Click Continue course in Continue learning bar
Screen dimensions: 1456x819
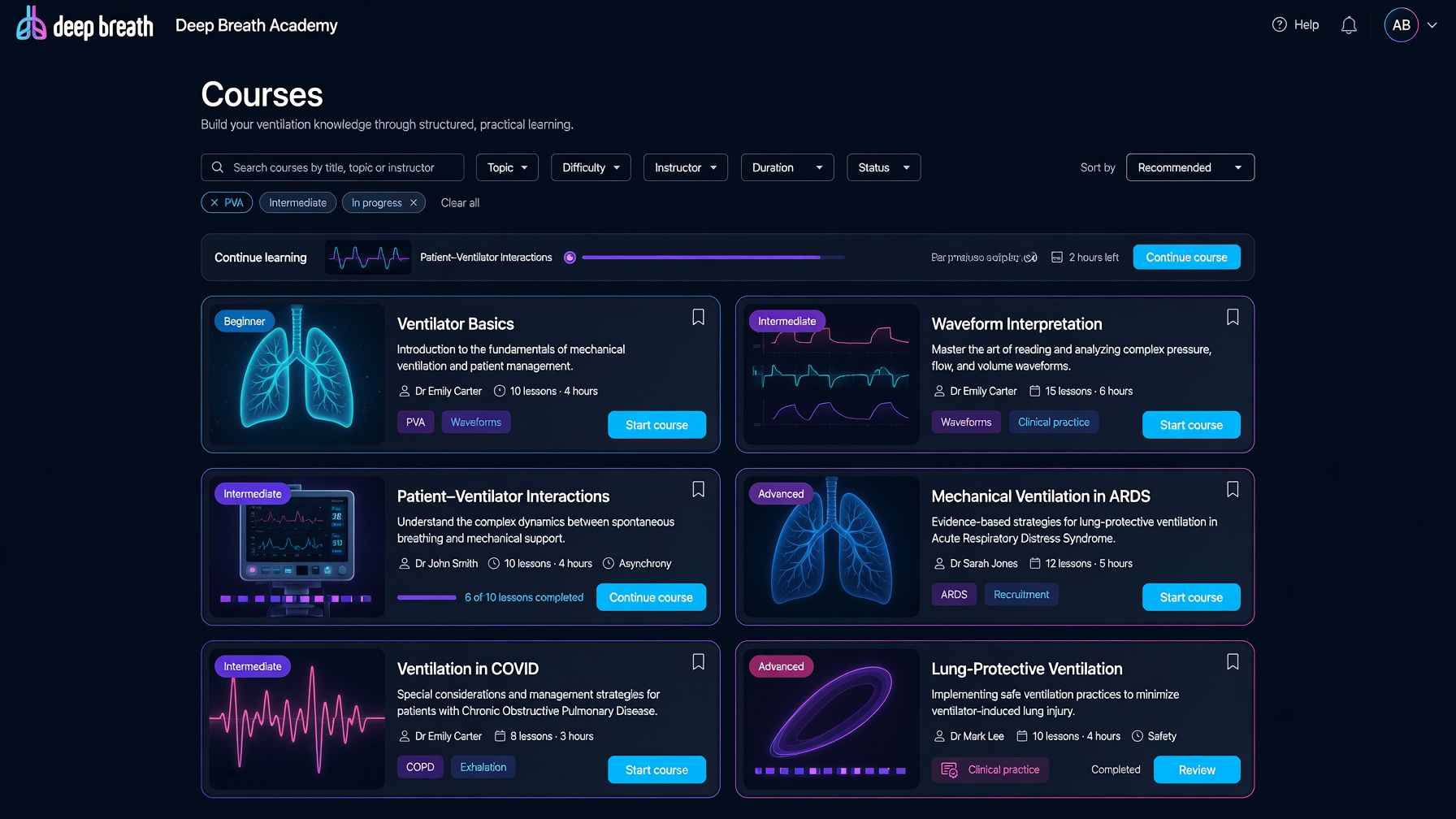(x=1186, y=258)
